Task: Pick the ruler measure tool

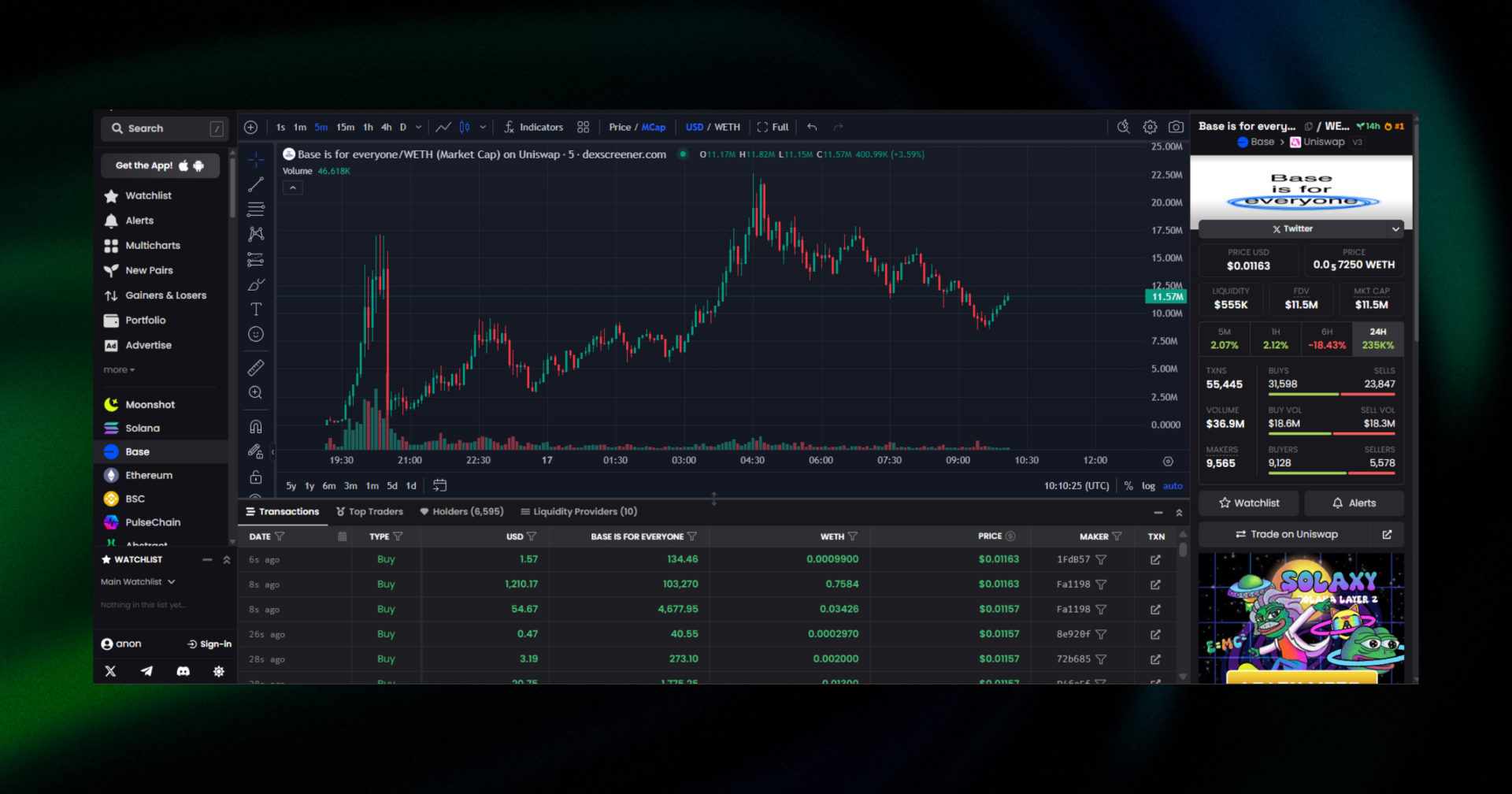Action: [256, 368]
